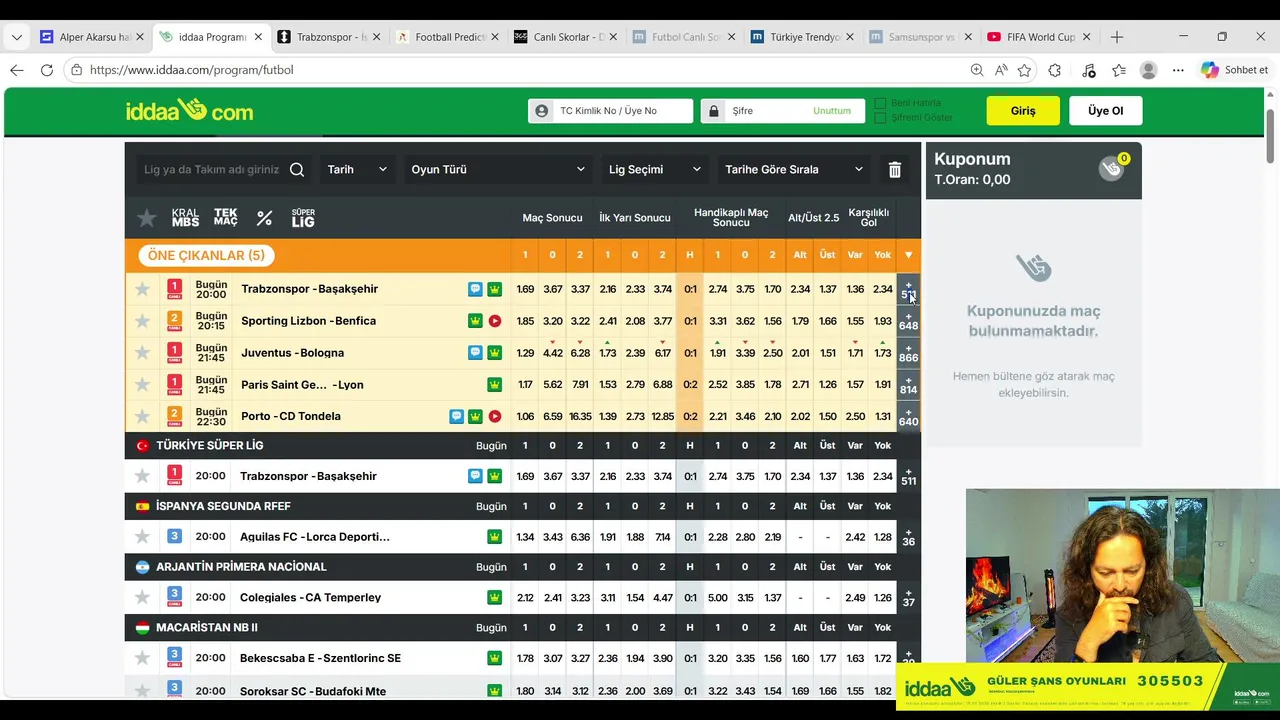
Task: Select odds 1.85 for Sporting Lizbon win
Action: tap(525, 321)
